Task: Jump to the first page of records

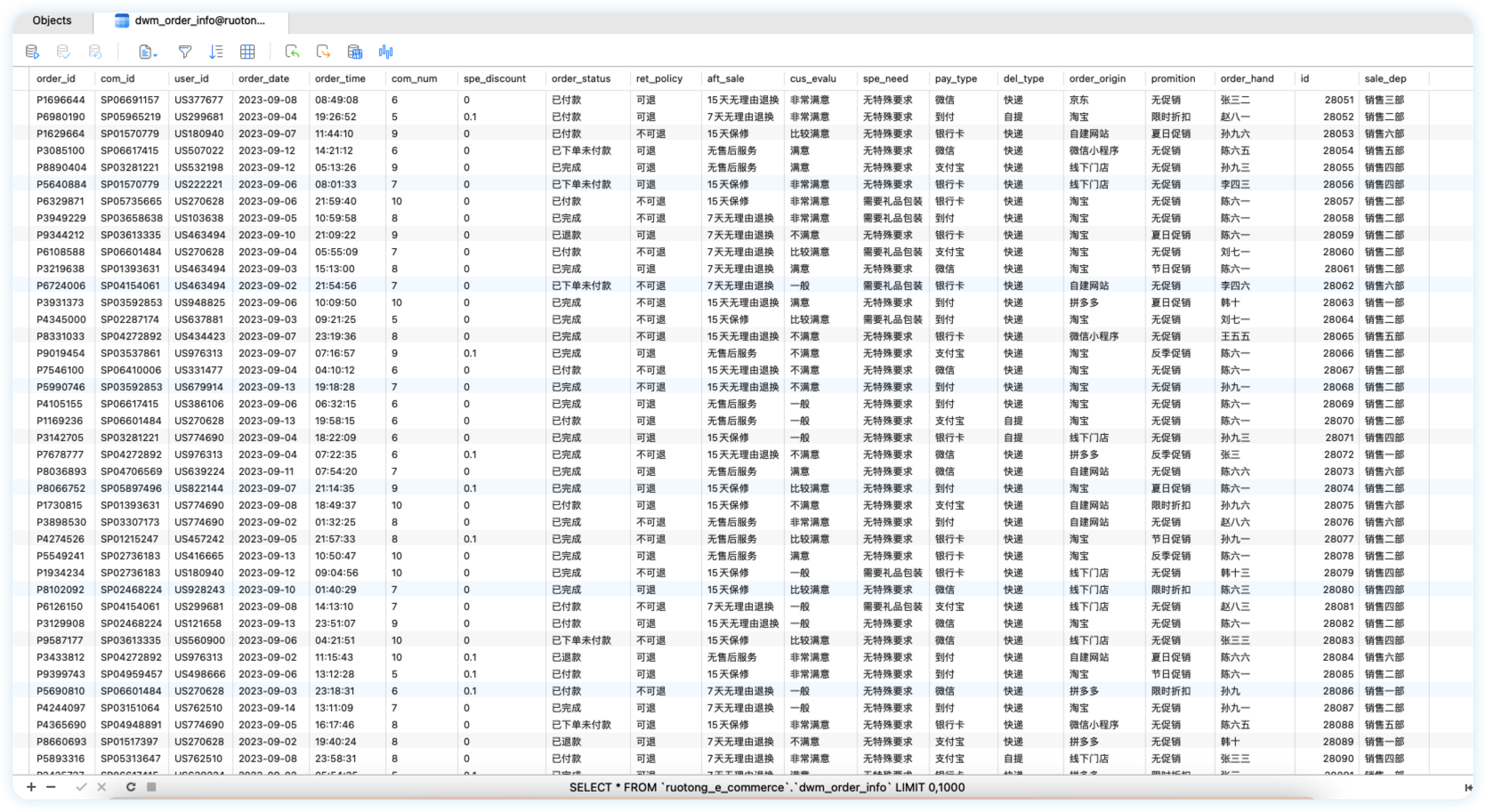Action: 1468,787
